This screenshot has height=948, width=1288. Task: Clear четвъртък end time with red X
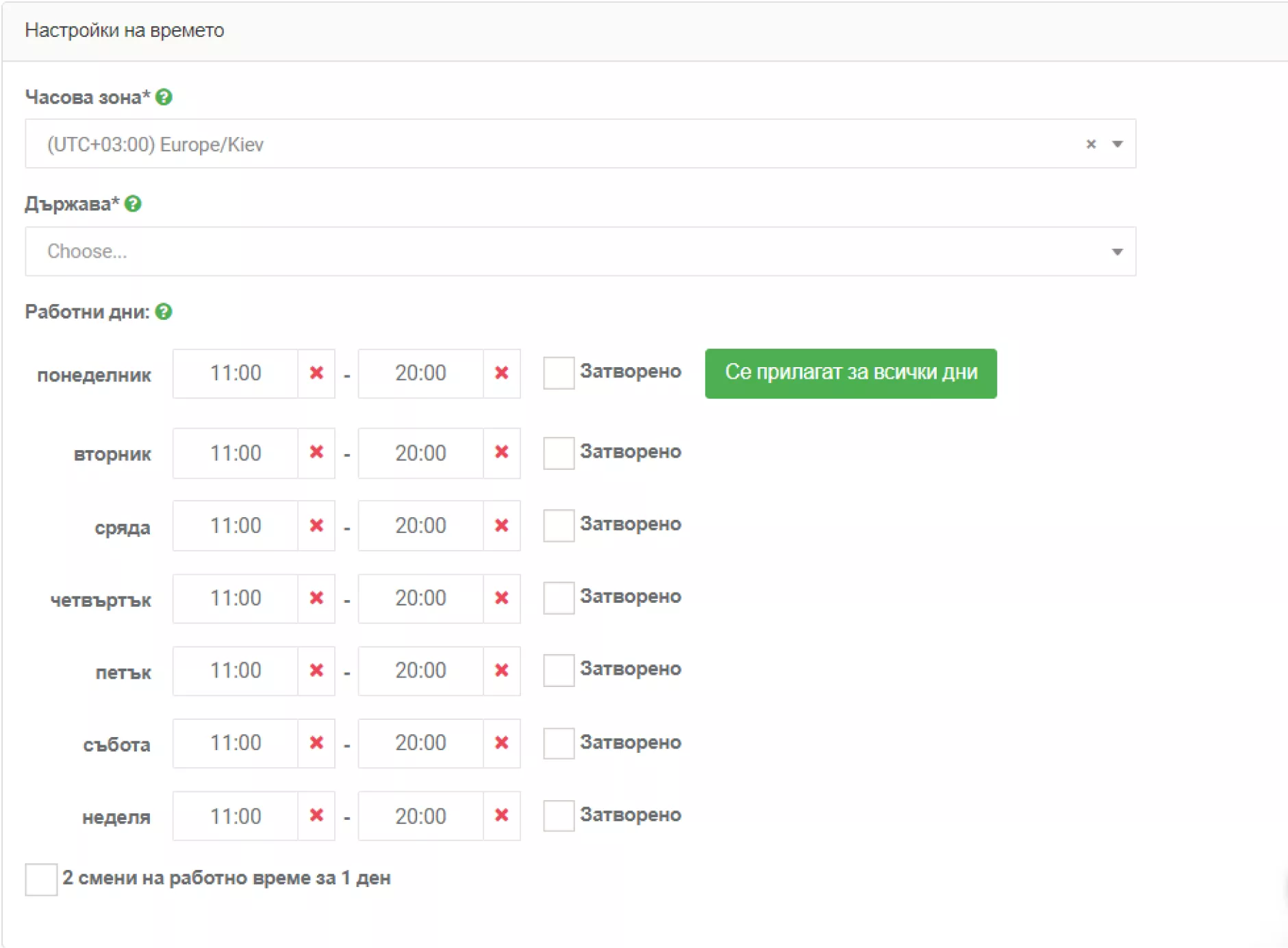coord(502,598)
